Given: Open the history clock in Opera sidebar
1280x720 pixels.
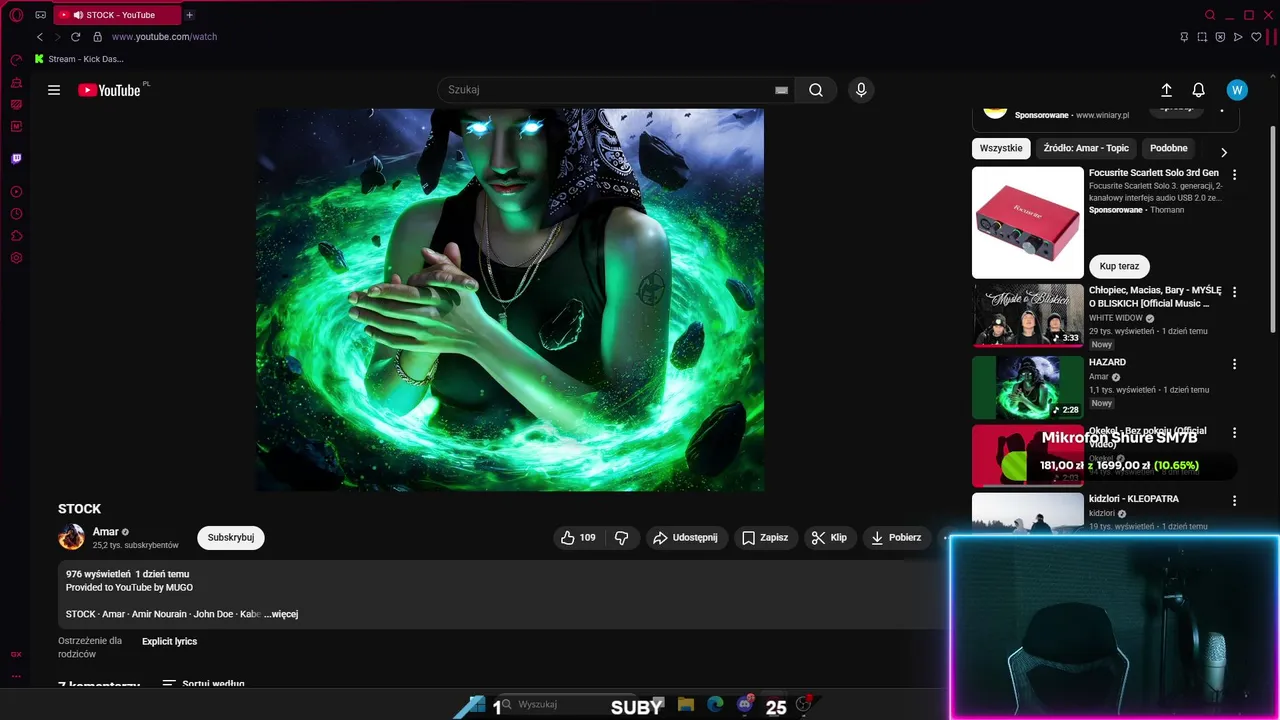Looking at the screenshot, I should click(x=16, y=214).
